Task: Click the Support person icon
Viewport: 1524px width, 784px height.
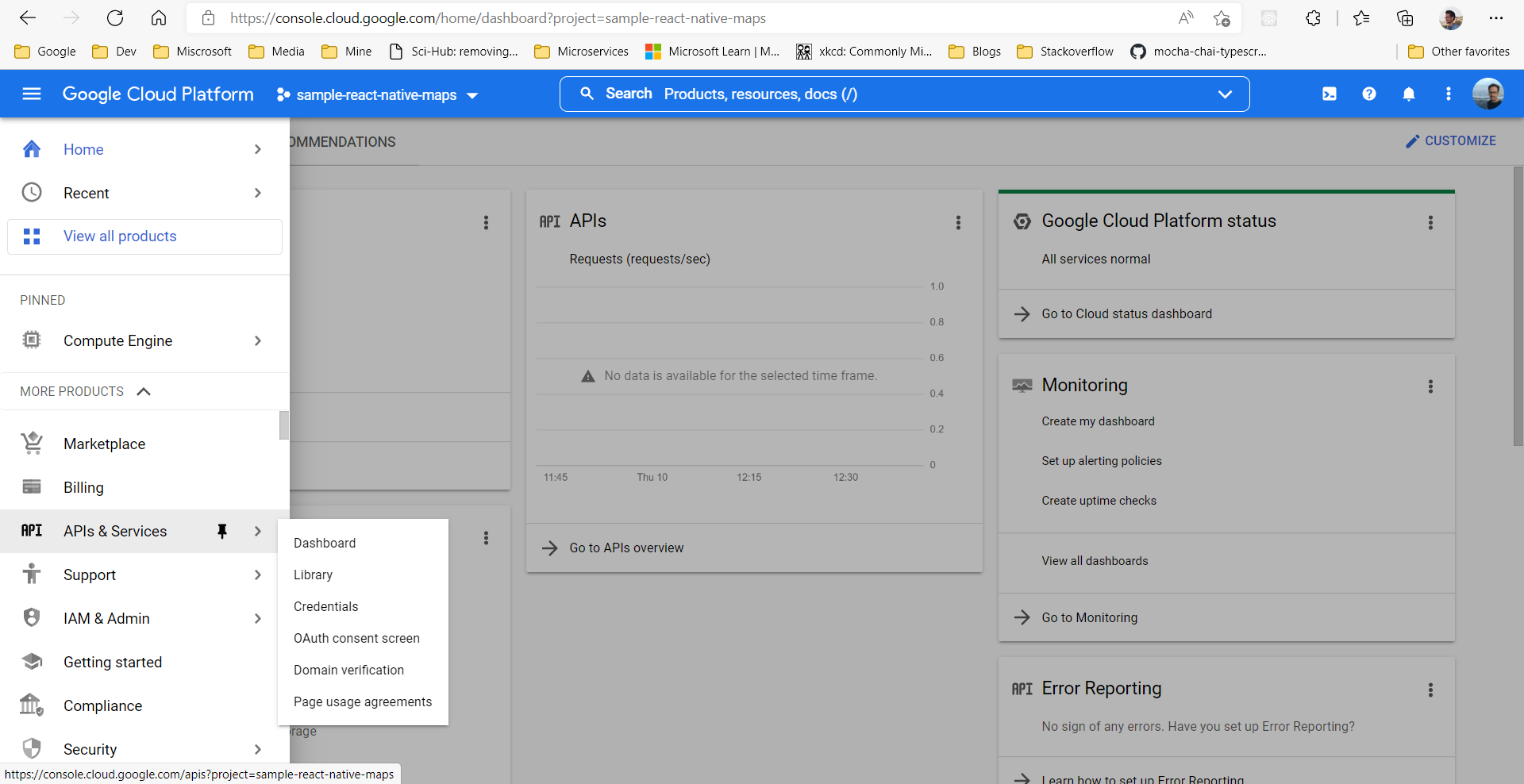Action: (32, 575)
